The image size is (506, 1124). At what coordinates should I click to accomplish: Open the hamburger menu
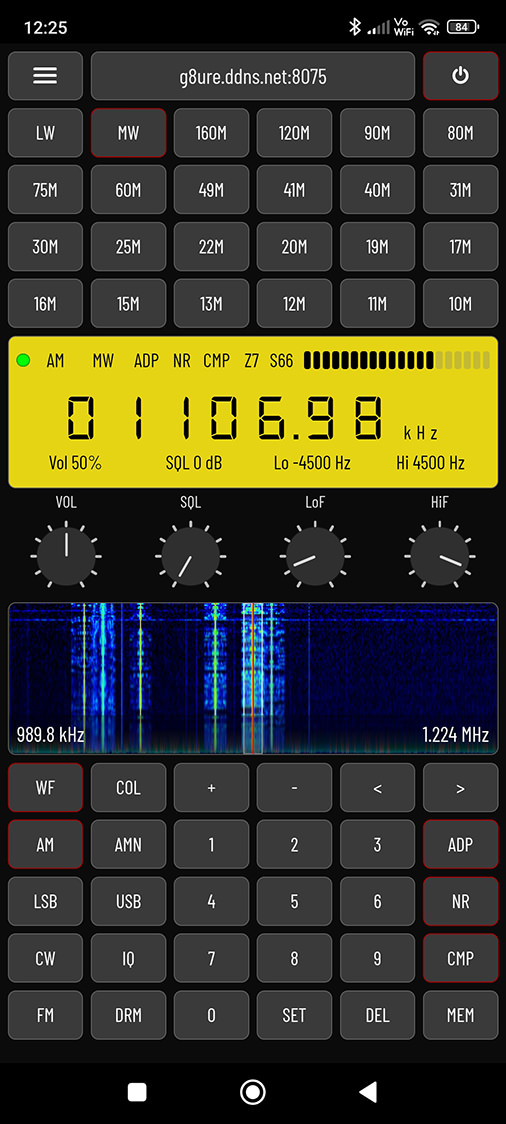click(45, 76)
